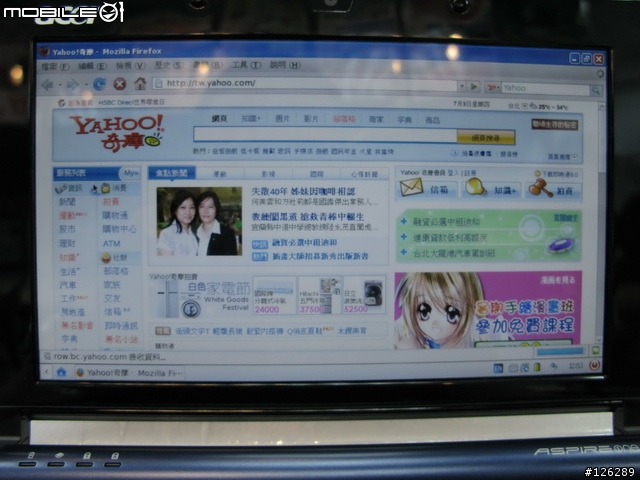Click the anime girl comic class banner
Image resolution: width=640 pixels, height=480 pixels.
488,310
